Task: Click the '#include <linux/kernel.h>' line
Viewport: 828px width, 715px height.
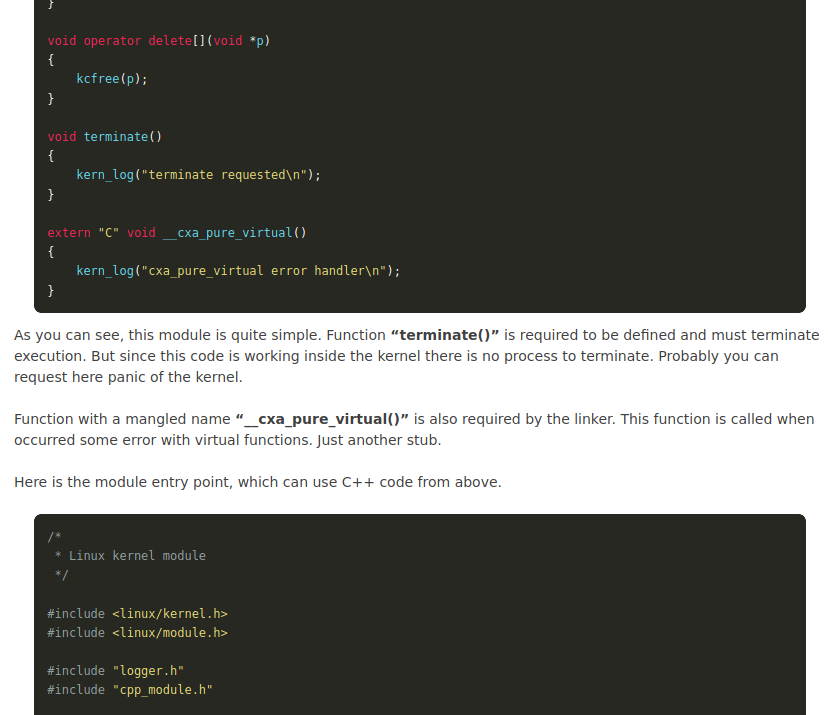Action: coord(137,614)
